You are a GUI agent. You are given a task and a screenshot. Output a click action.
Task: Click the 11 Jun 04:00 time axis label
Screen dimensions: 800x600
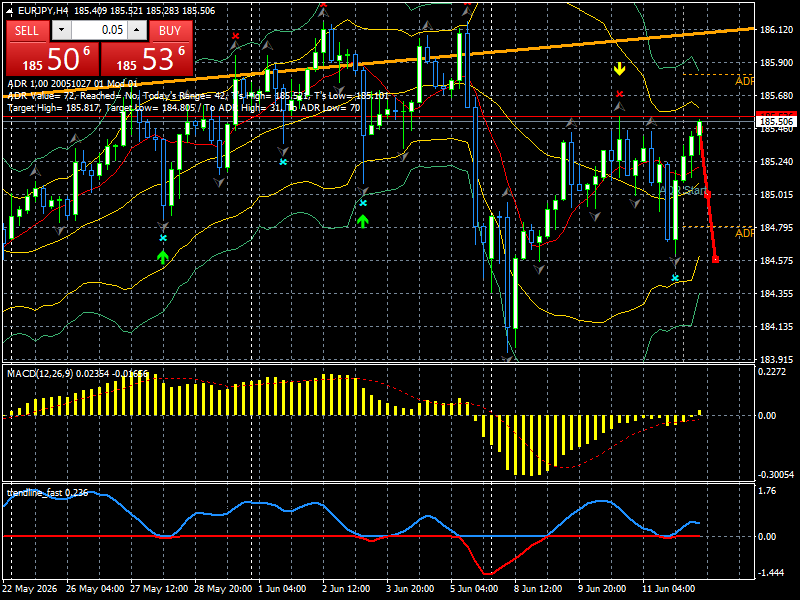click(x=668, y=589)
